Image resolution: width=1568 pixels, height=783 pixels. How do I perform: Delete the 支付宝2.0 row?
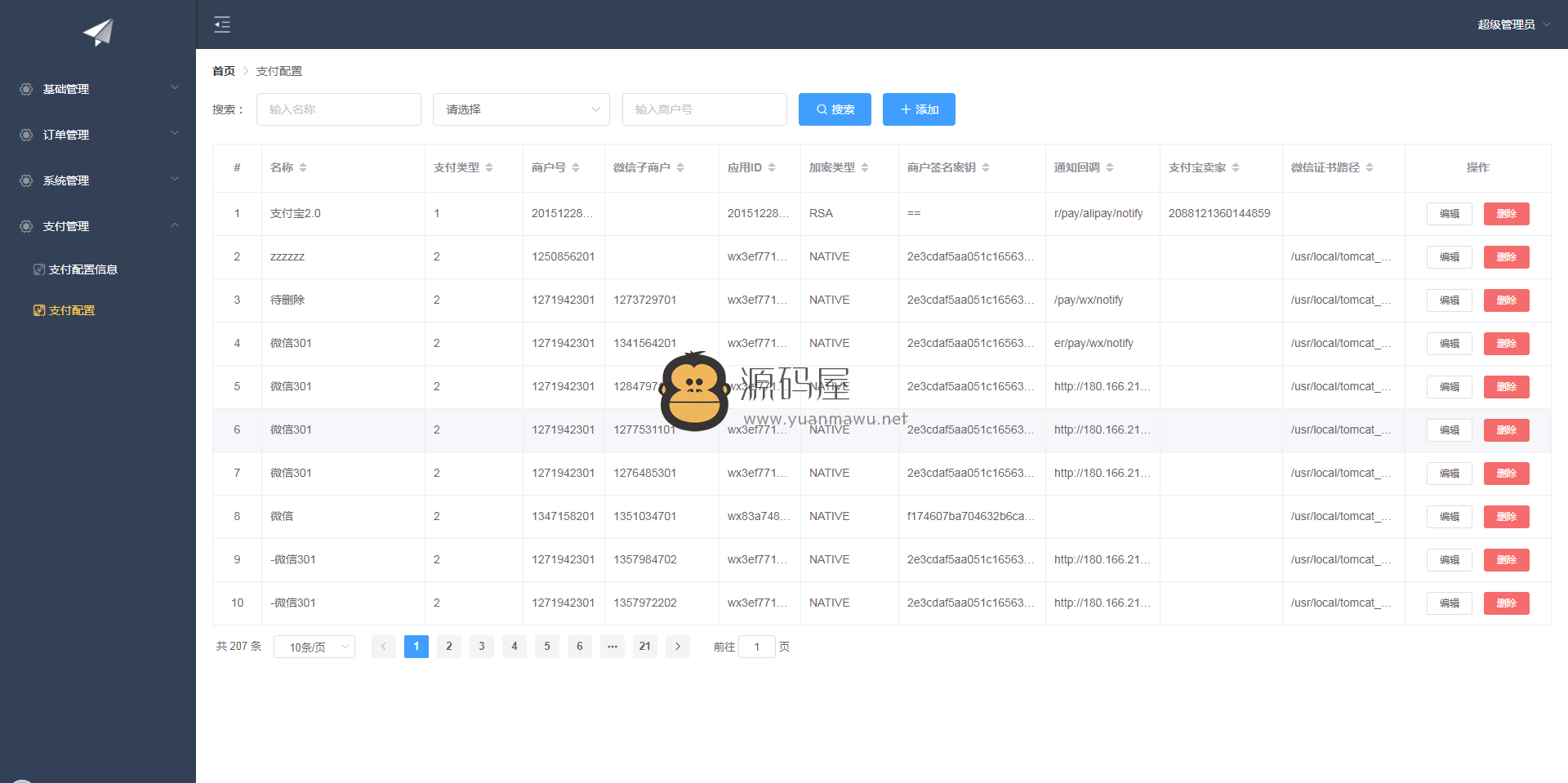1507,214
